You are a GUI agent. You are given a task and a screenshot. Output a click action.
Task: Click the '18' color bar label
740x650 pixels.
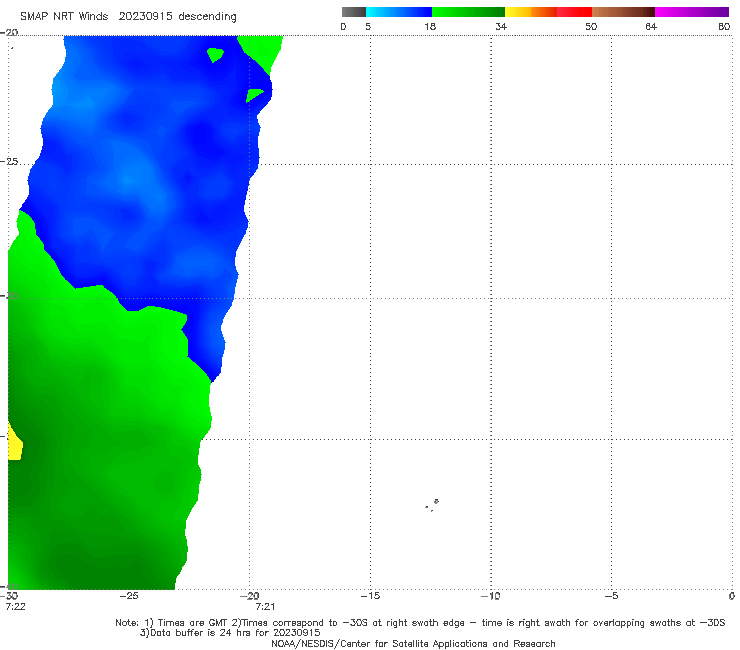430,26
